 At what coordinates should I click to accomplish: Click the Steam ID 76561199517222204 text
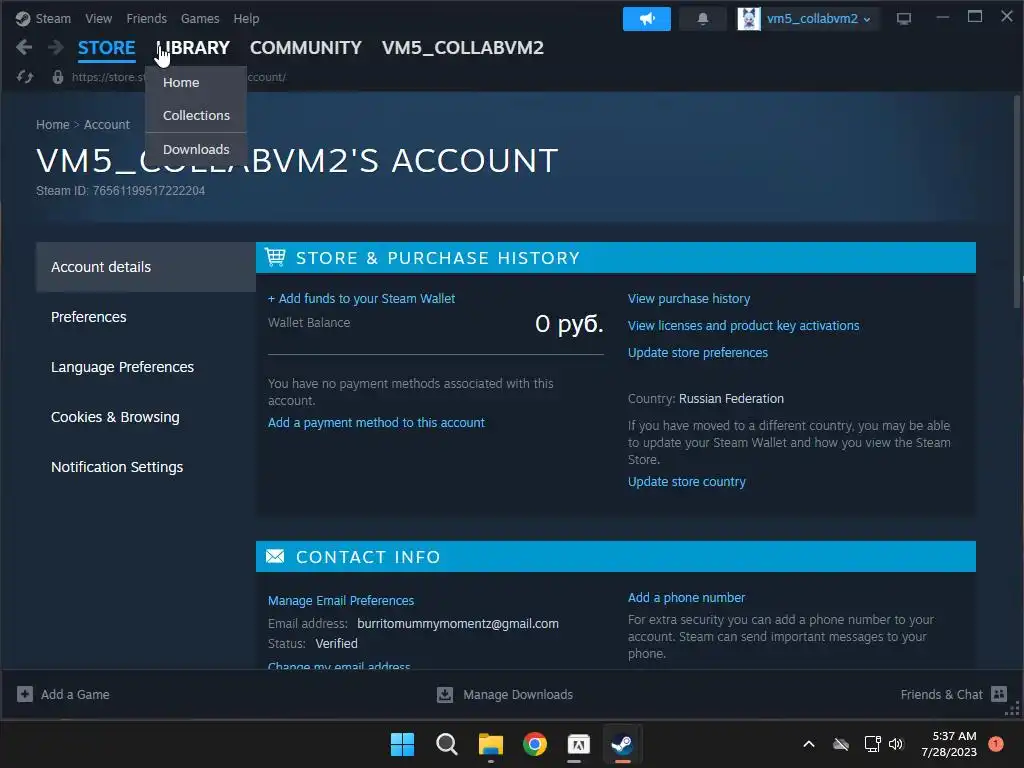point(120,191)
